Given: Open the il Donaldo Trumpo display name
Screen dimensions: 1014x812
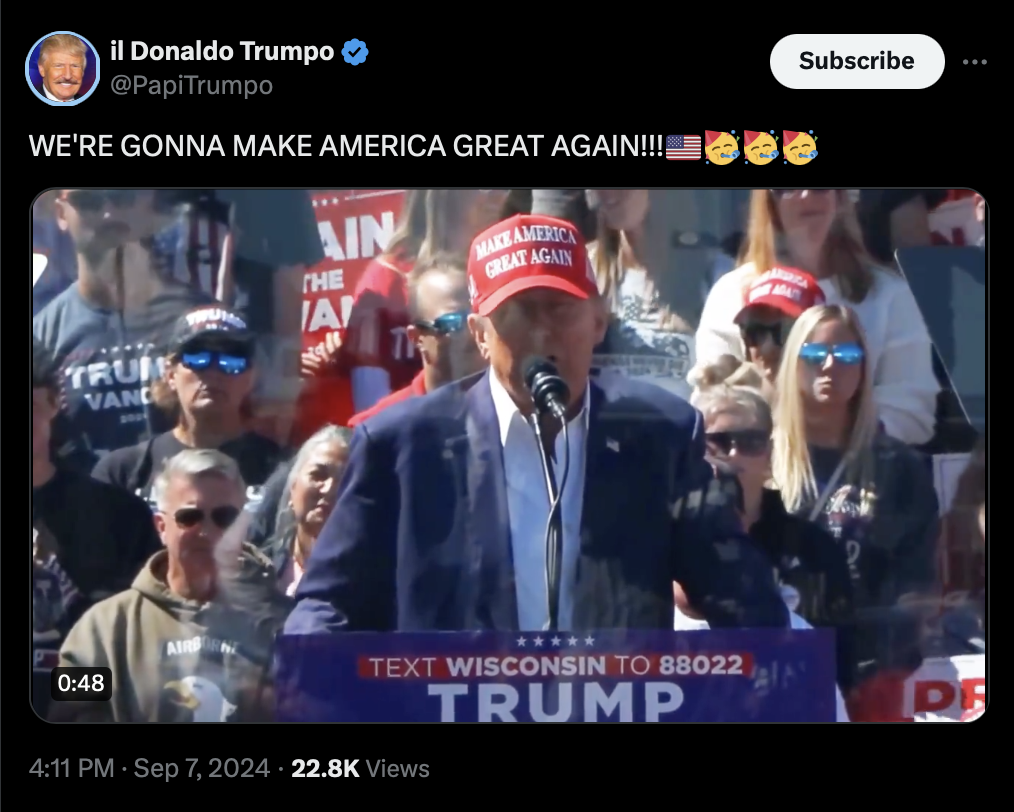Looking at the screenshot, I should tap(222, 51).
